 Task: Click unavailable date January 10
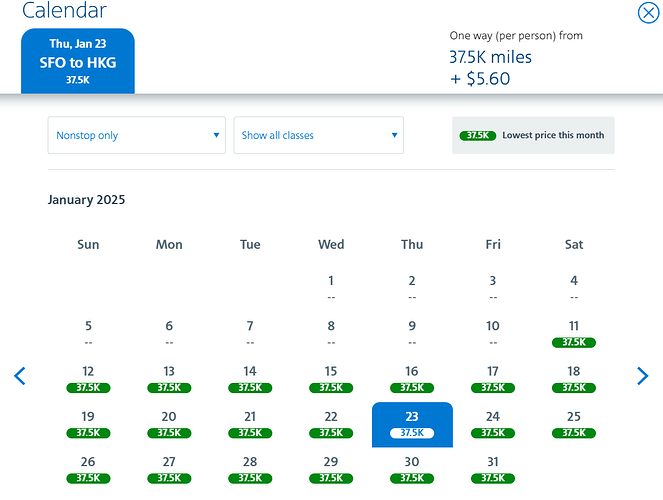[x=493, y=333]
